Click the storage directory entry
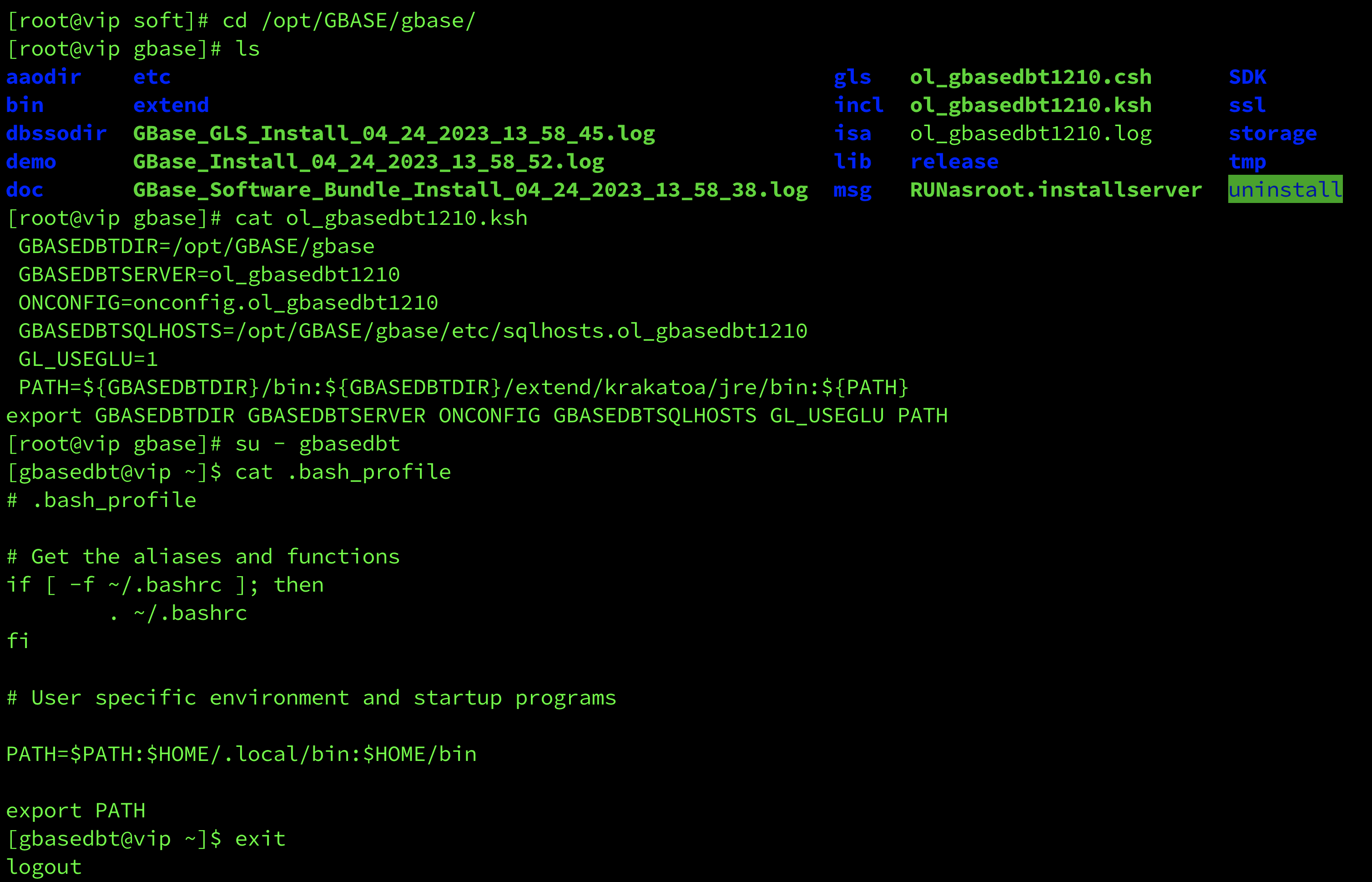 click(x=1272, y=133)
